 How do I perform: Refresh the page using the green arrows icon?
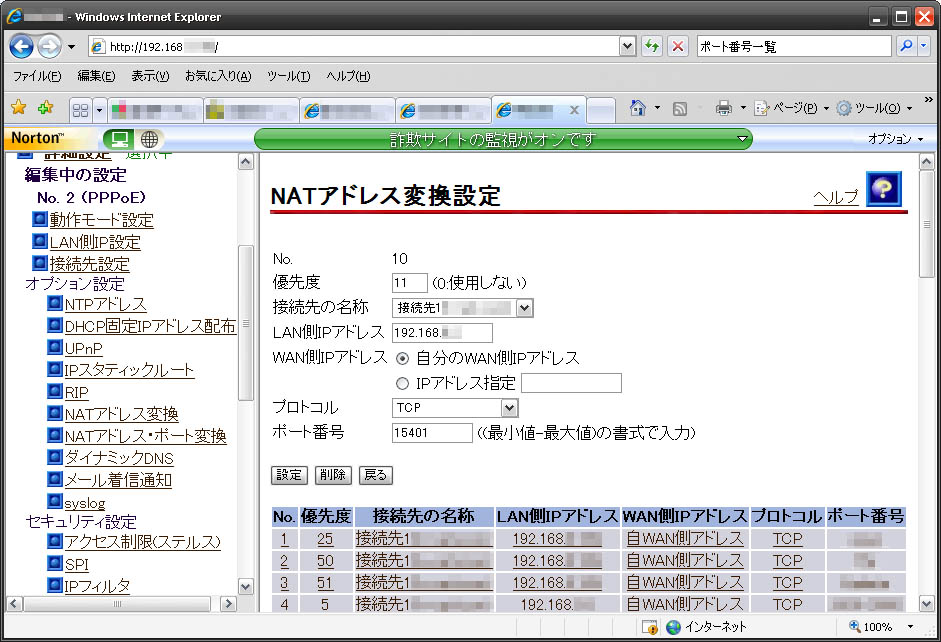[652, 46]
